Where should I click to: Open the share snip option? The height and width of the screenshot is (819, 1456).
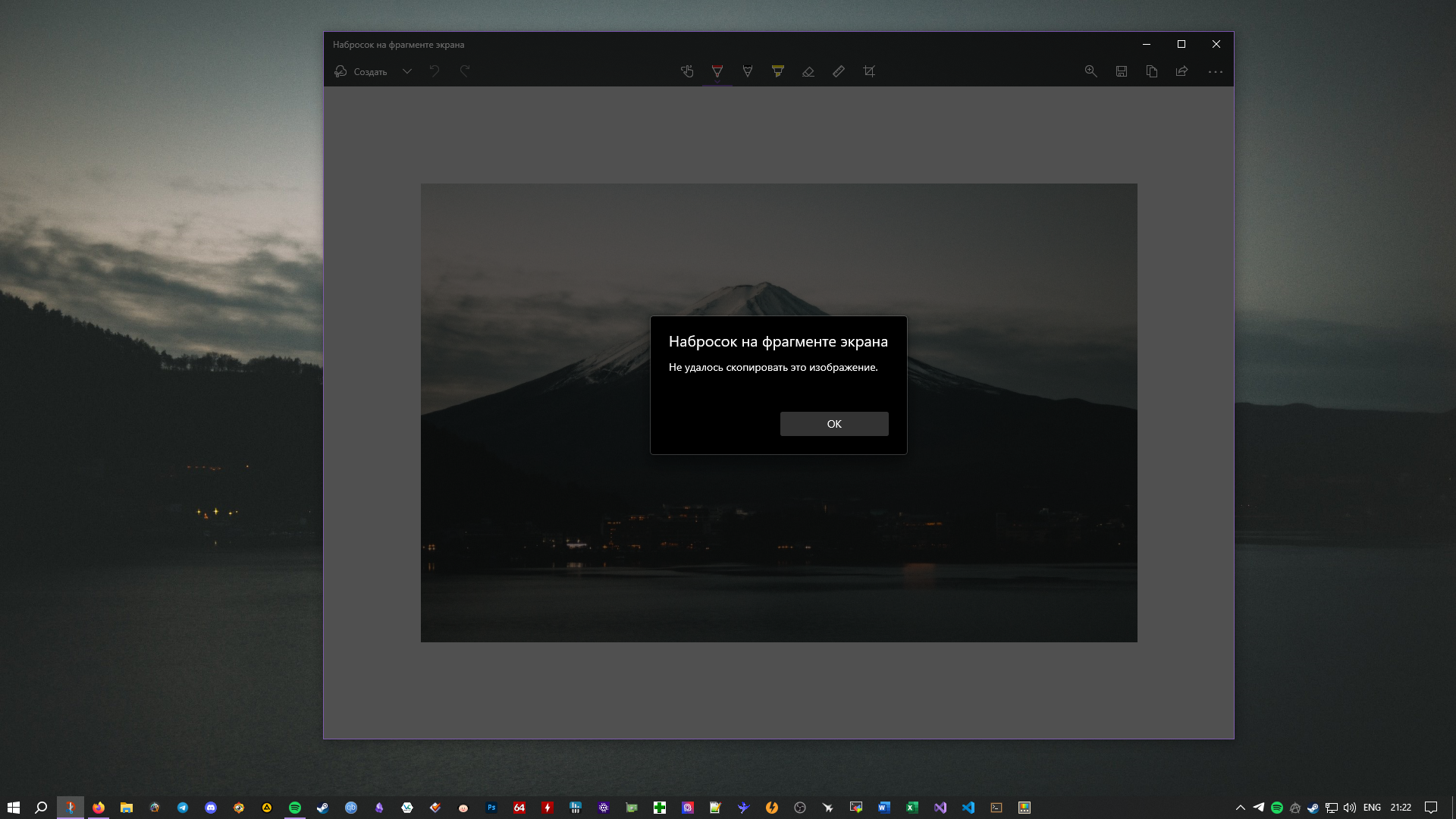(x=1181, y=71)
